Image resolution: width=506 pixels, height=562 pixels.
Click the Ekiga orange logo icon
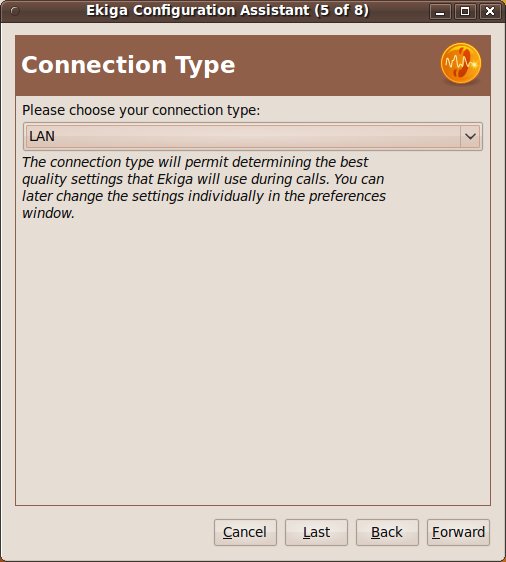[x=460, y=63]
